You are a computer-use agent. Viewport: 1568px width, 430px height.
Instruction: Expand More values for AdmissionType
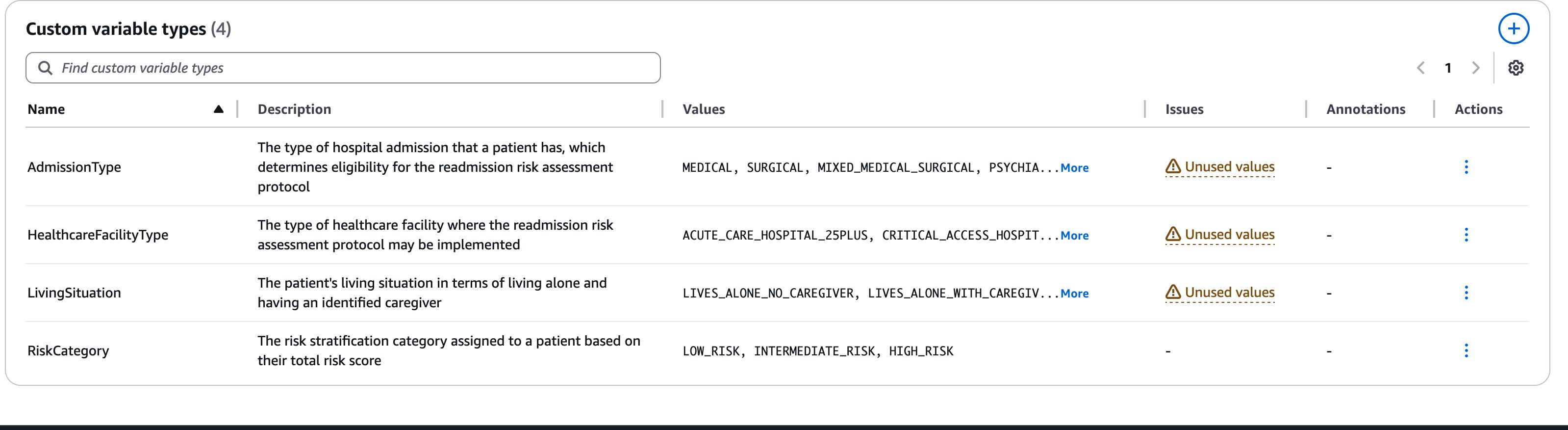[x=1074, y=167]
